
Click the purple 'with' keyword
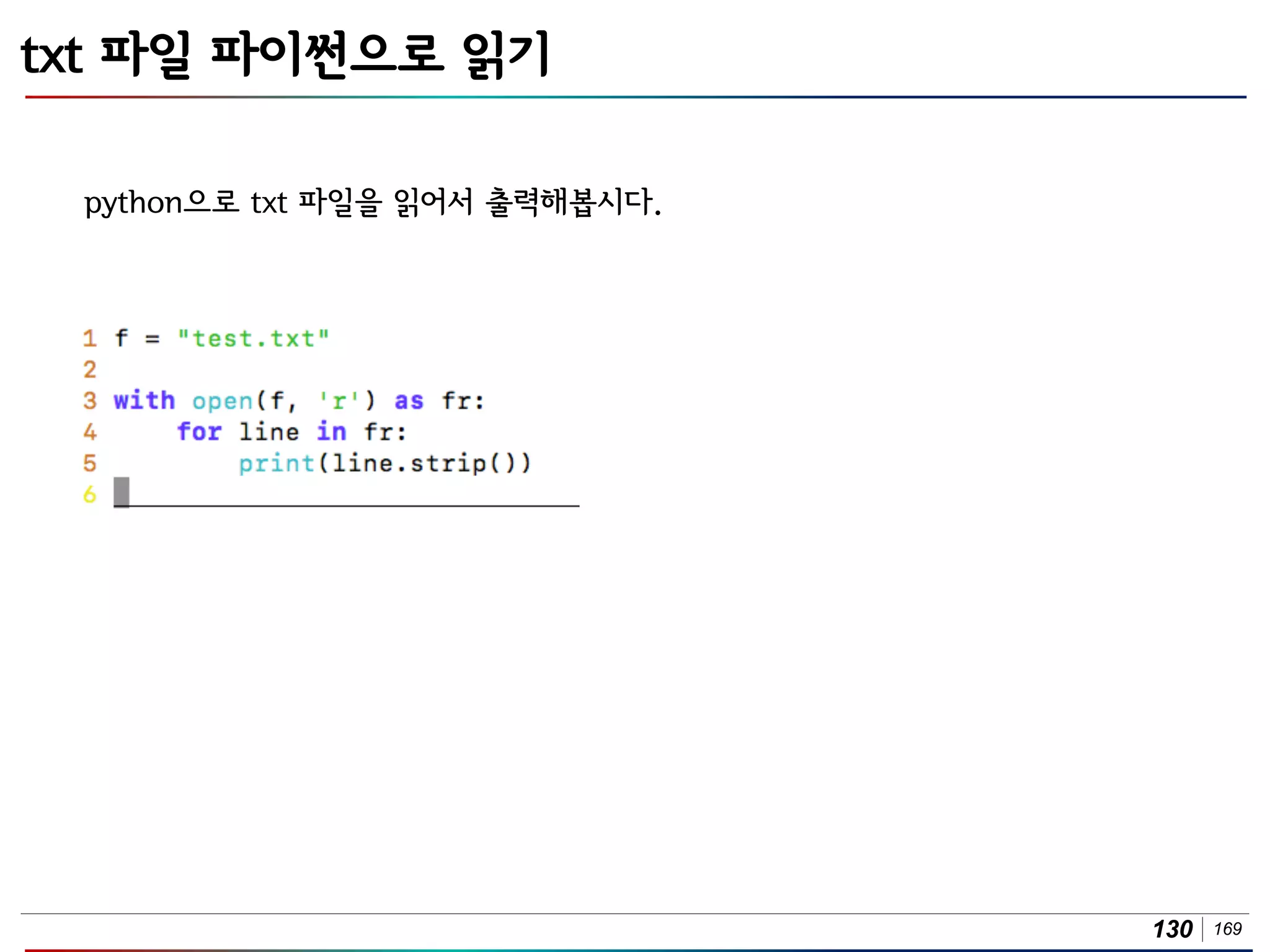(144, 400)
